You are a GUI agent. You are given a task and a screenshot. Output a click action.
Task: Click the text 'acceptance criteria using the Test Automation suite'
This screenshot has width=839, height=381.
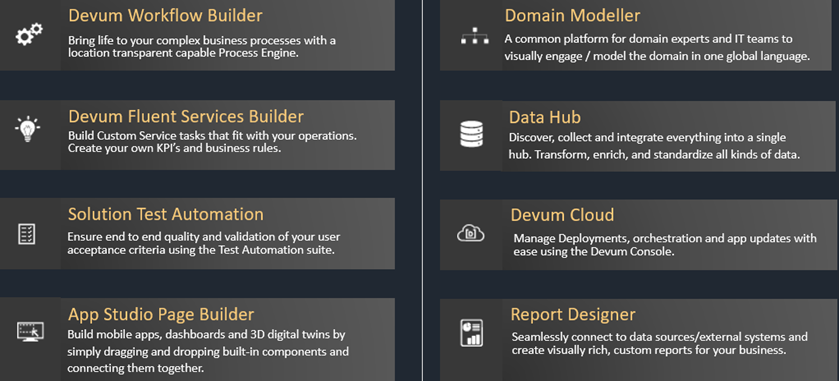[x=201, y=250]
